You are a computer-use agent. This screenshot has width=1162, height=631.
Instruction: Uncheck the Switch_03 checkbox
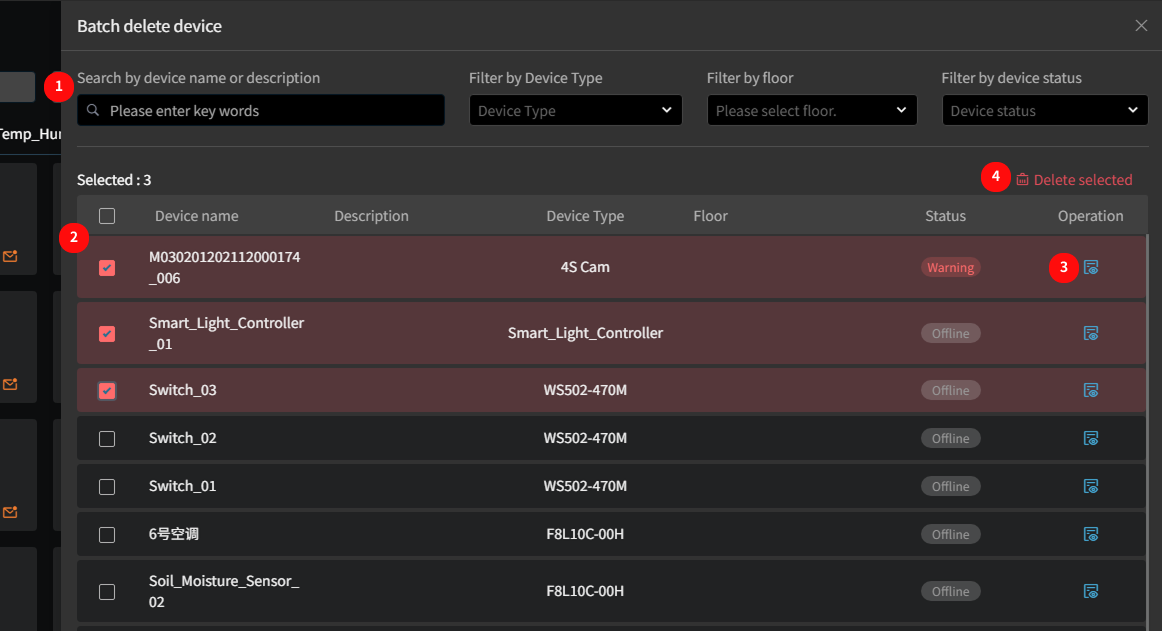pyautogui.click(x=107, y=390)
